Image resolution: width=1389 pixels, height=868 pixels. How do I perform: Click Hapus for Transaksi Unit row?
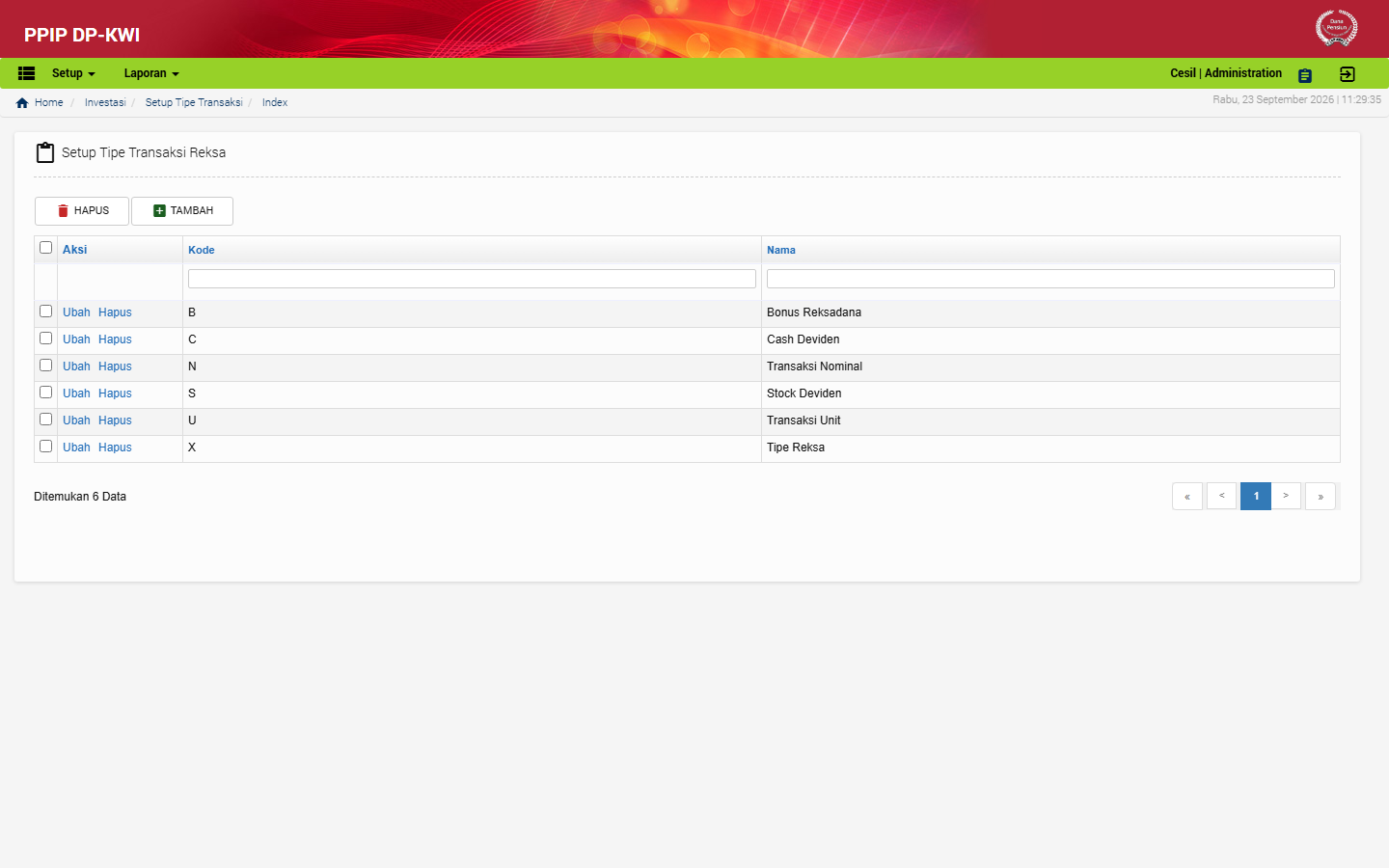(115, 420)
